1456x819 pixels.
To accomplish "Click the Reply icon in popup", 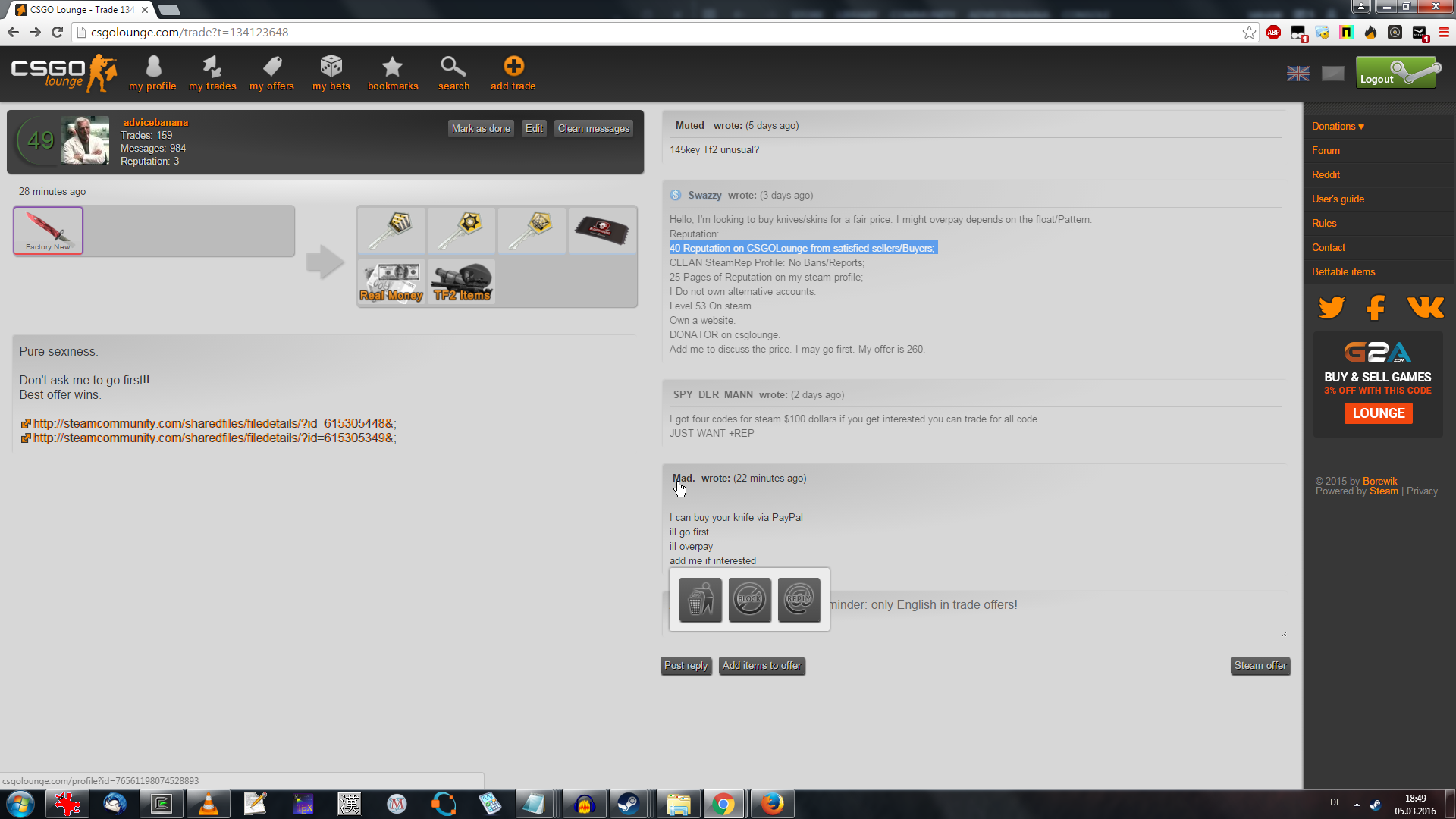I will point(799,600).
